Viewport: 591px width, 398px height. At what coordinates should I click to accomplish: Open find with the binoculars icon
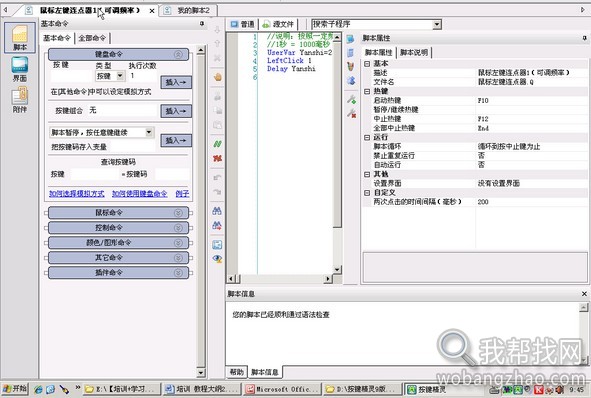click(x=217, y=211)
